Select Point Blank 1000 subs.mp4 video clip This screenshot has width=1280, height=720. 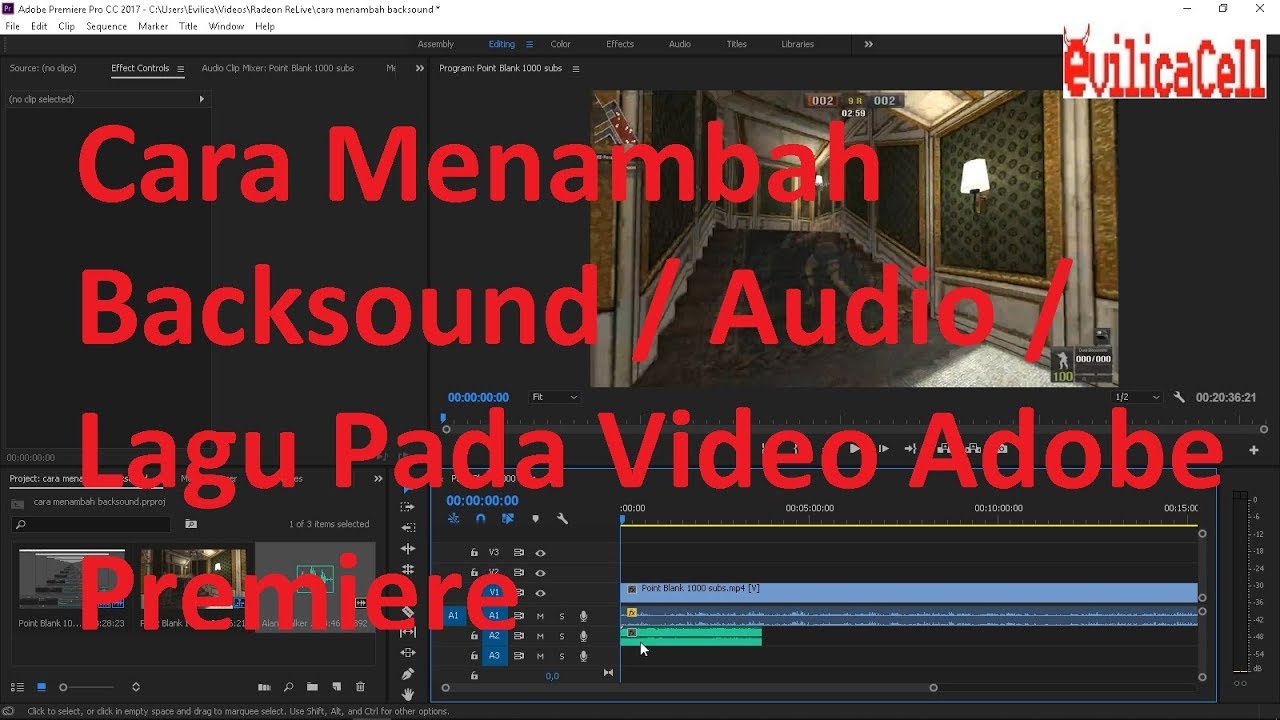(x=909, y=592)
